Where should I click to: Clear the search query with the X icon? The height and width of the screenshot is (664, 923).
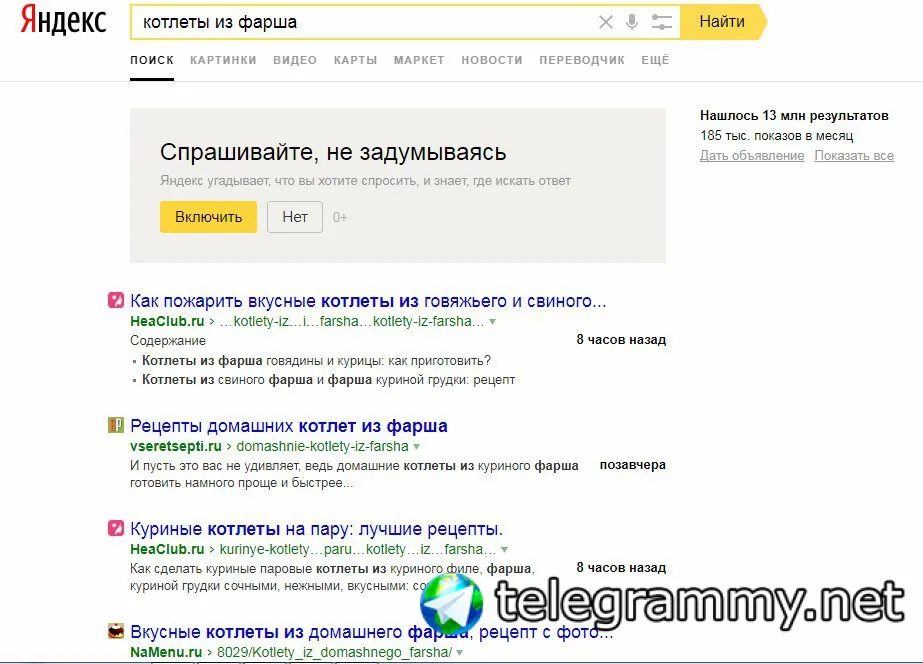pyautogui.click(x=606, y=22)
